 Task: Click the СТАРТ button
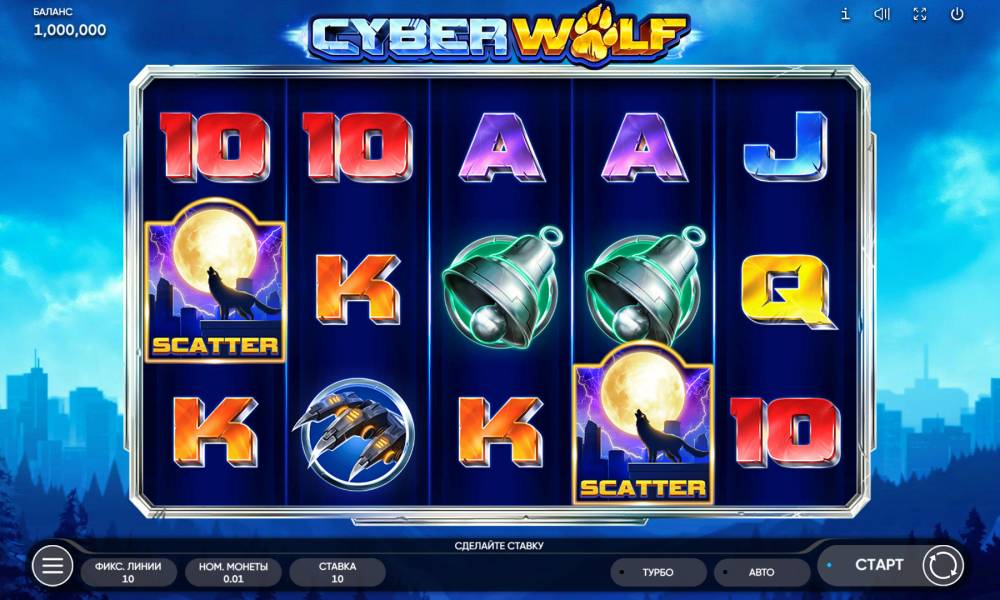pos(879,565)
